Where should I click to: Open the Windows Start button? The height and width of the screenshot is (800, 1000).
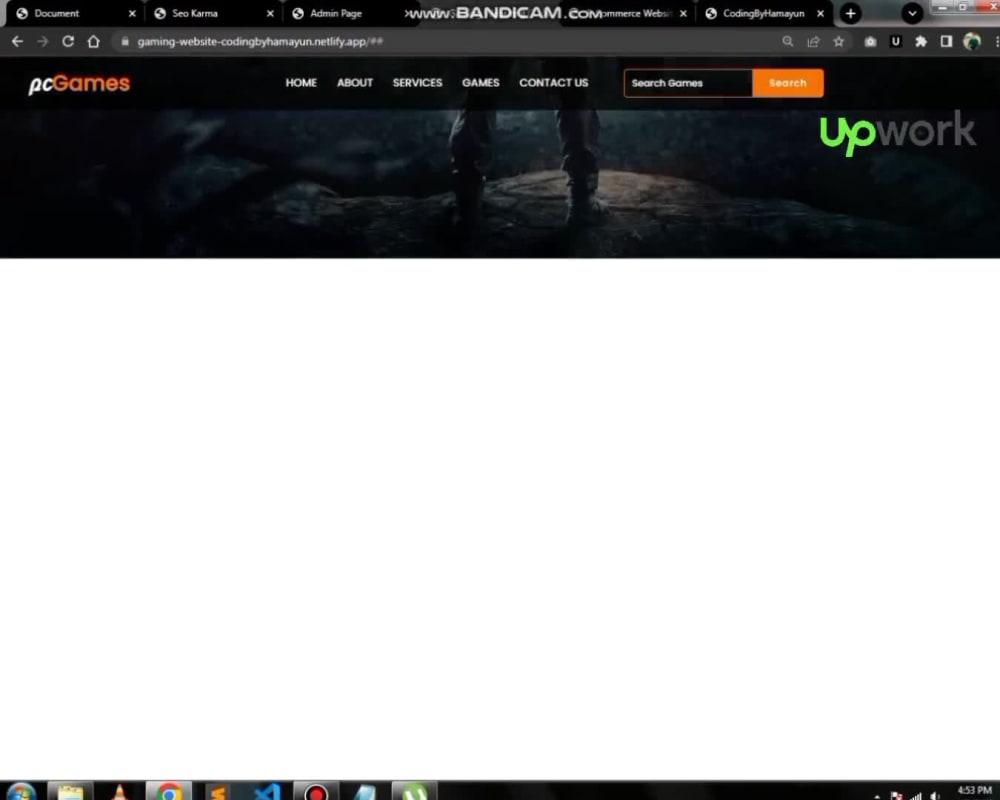coord(21,792)
